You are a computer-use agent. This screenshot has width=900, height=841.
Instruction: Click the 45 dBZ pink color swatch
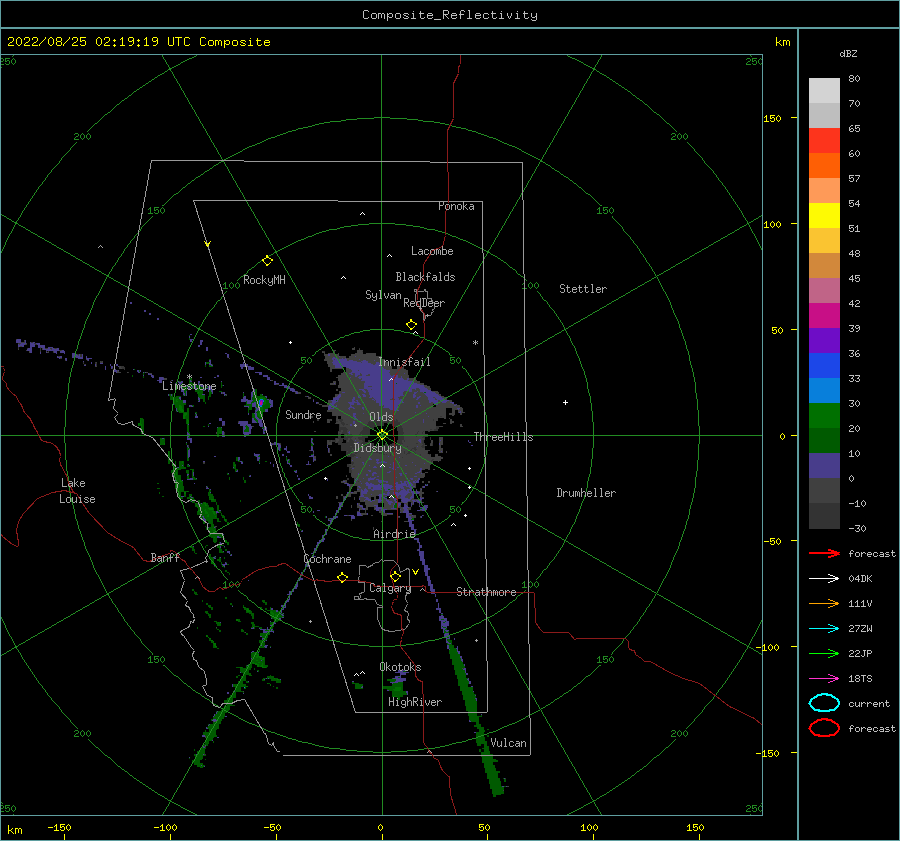click(x=824, y=290)
